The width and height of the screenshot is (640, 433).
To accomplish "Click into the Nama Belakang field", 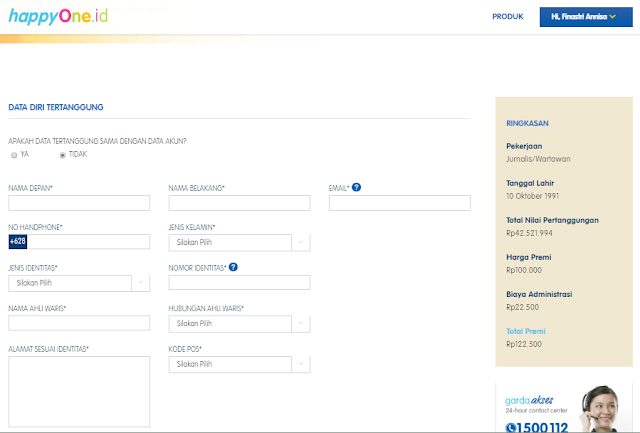I will coord(240,203).
